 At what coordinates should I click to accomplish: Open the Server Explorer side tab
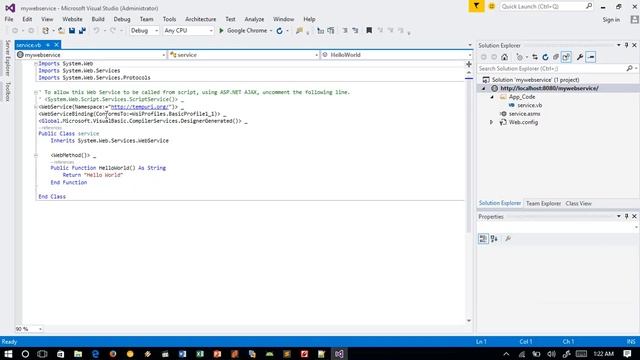tap(7, 58)
